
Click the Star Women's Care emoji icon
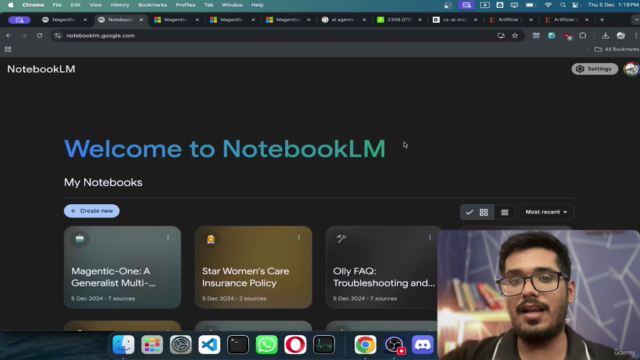(211, 239)
